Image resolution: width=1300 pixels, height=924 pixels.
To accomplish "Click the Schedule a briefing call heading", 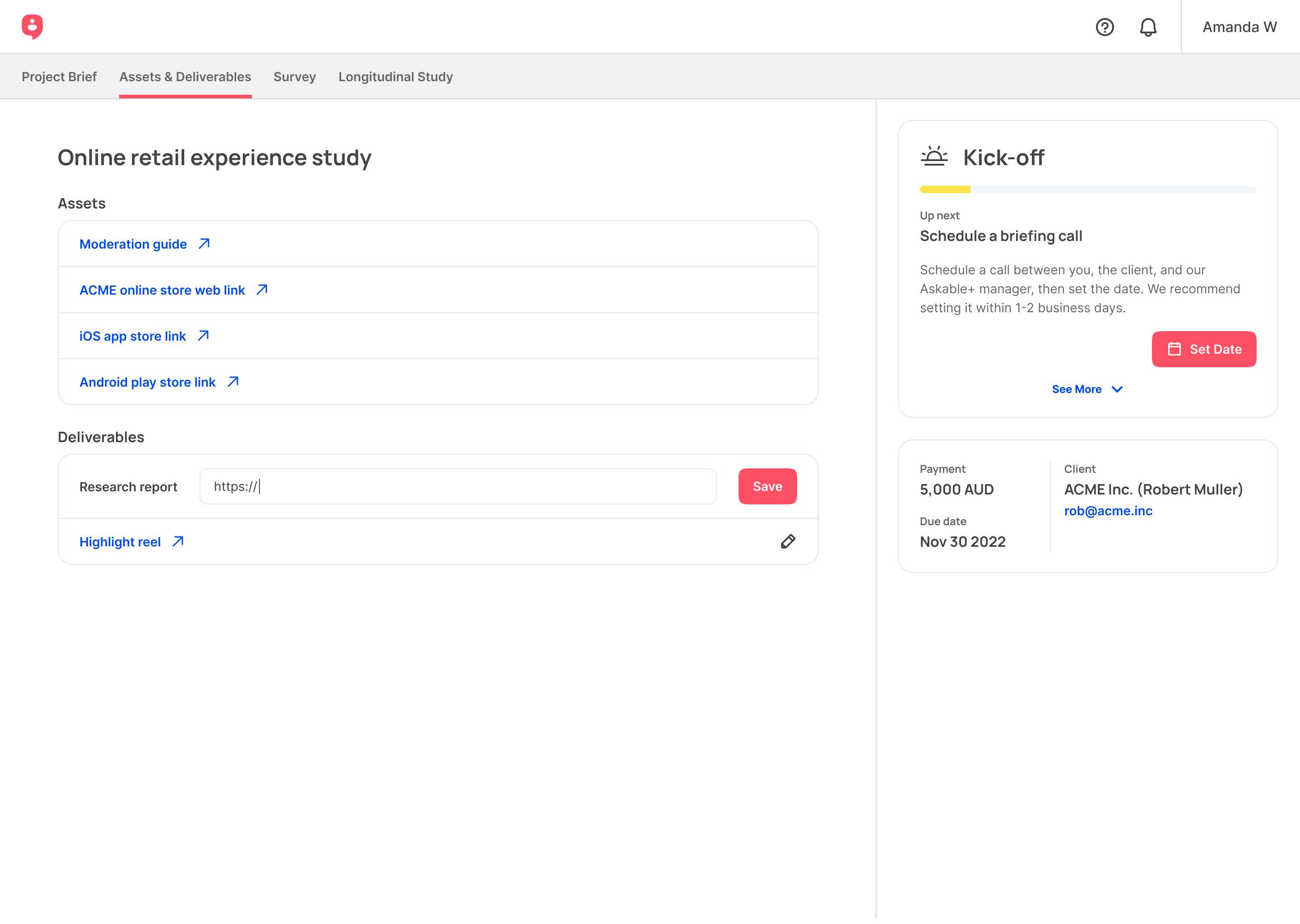I will click(x=1001, y=236).
